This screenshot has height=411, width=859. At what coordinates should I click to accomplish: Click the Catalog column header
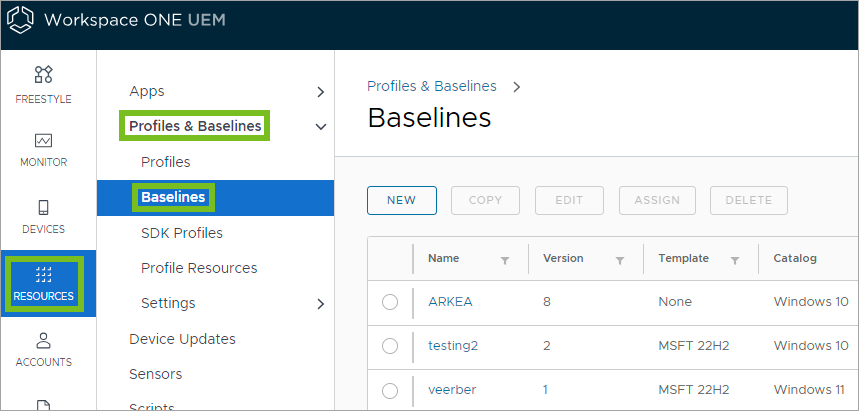(795, 258)
